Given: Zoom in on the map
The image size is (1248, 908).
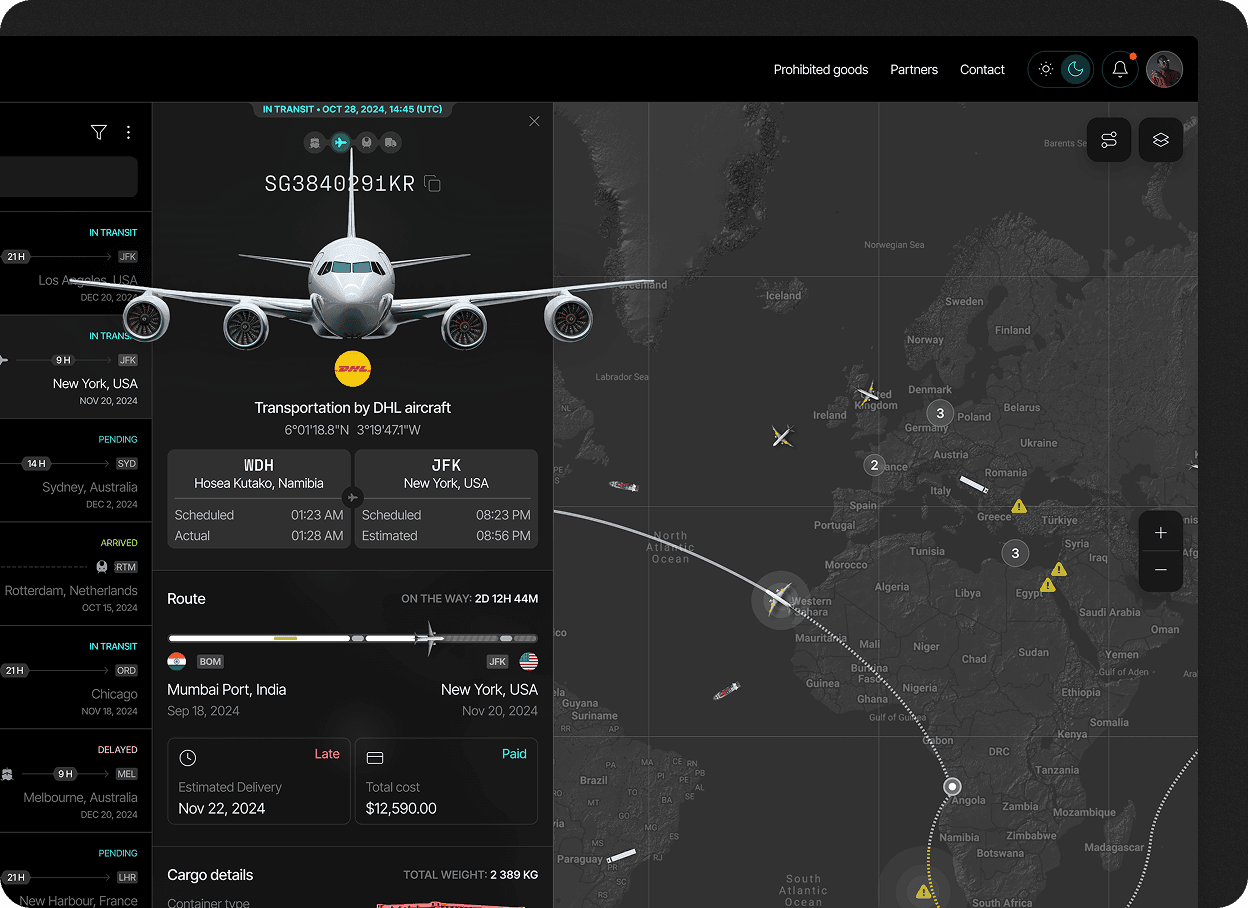Looking at the screenshot, I should (1161, 533).
